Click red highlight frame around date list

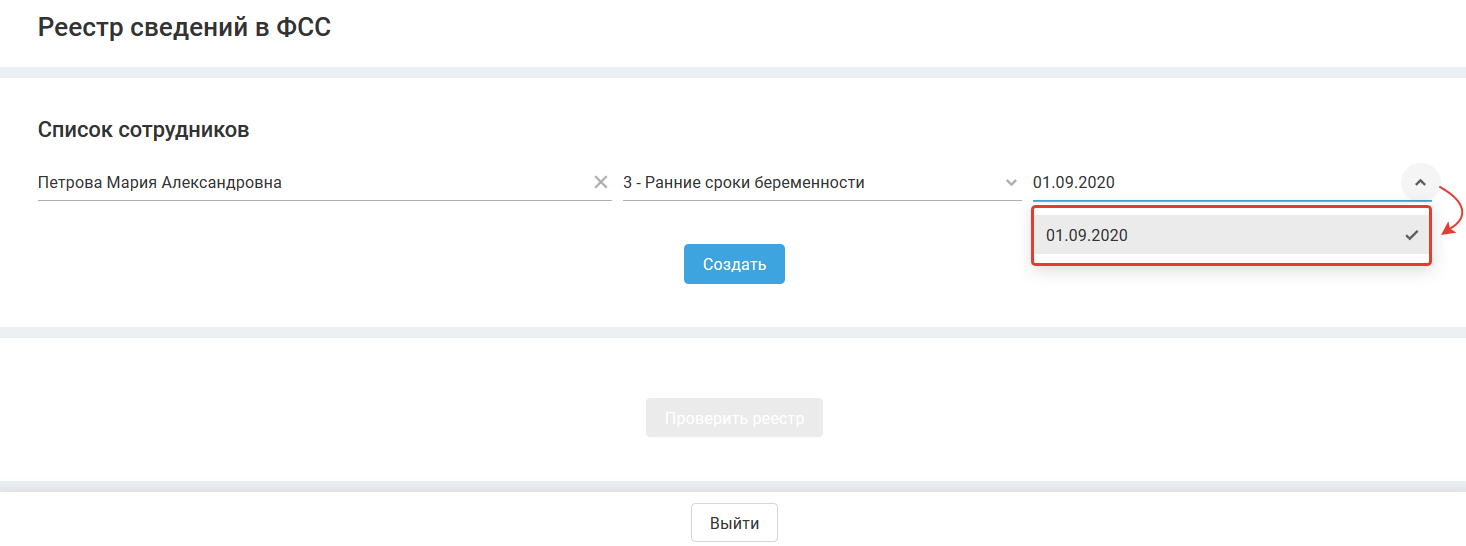(x=1232, y=264)
